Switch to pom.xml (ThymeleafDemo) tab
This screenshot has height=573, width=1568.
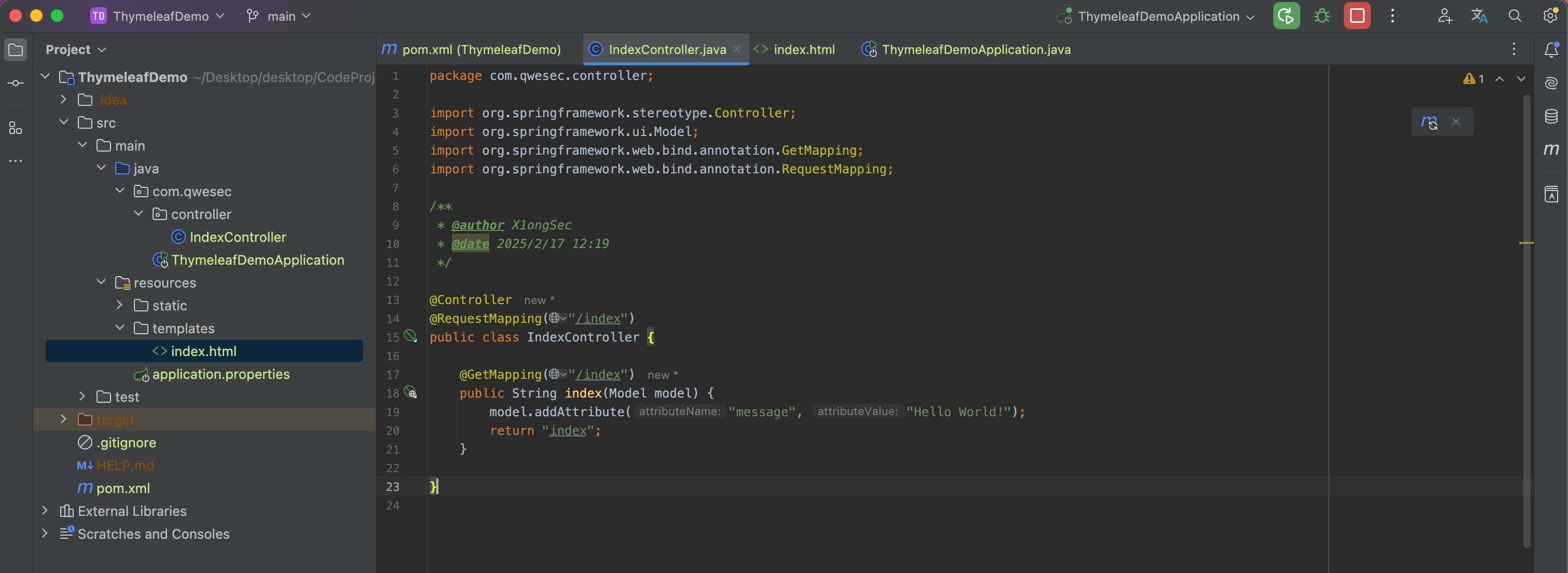pos(472,50)
